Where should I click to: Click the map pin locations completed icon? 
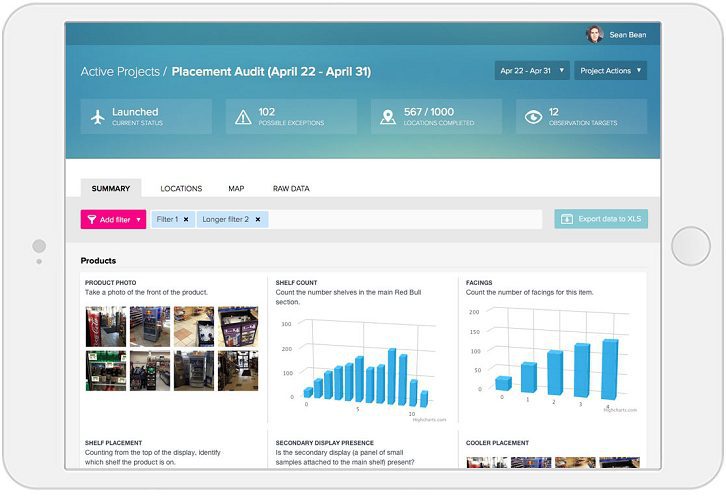point(388,117)
